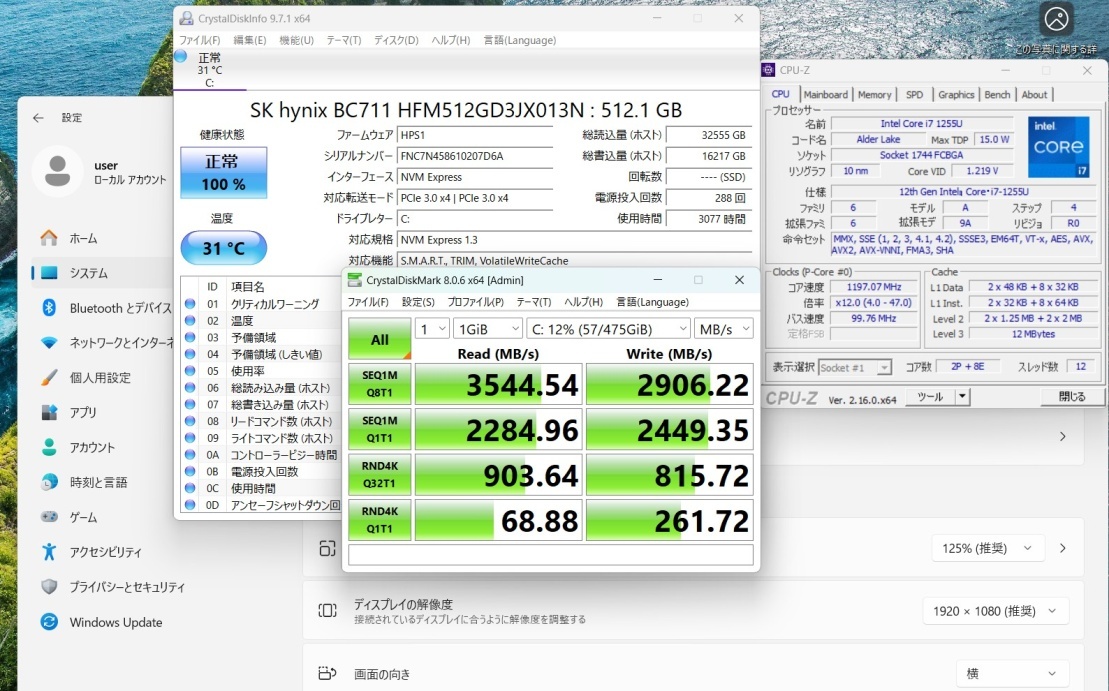Click the 31 °C temperature indicator
1109x691 pixels.
(224, 247)
